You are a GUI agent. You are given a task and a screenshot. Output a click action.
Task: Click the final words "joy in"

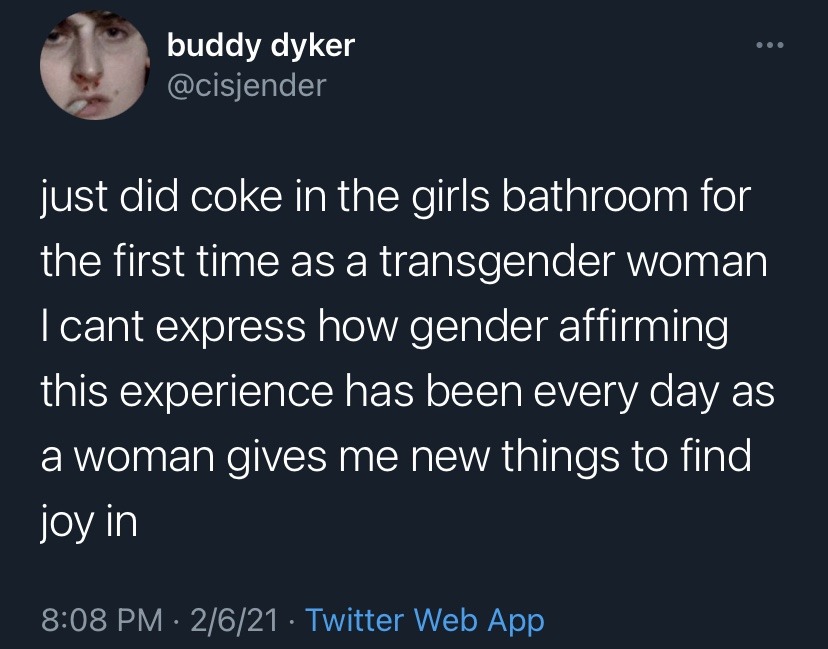[88, 522]
